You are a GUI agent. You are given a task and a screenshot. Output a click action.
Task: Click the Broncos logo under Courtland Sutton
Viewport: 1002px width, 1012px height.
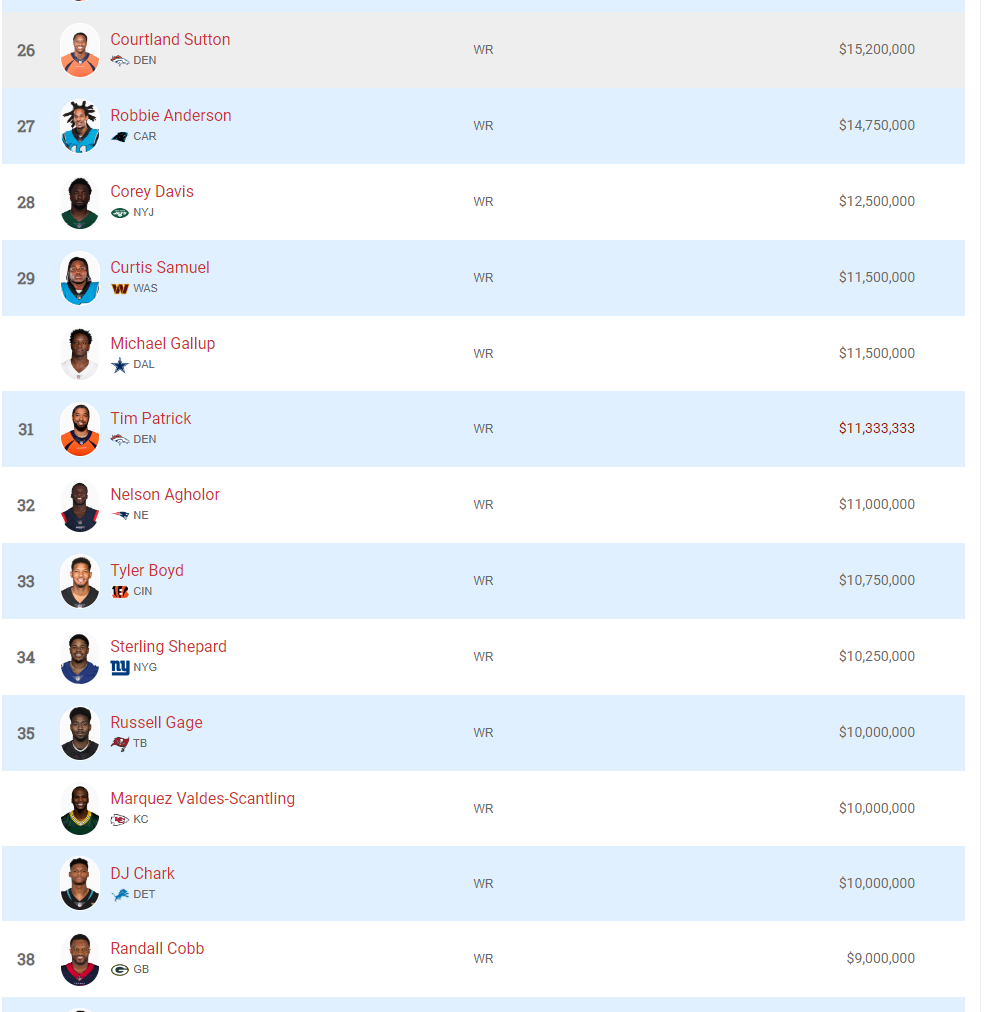coord(120,61)
